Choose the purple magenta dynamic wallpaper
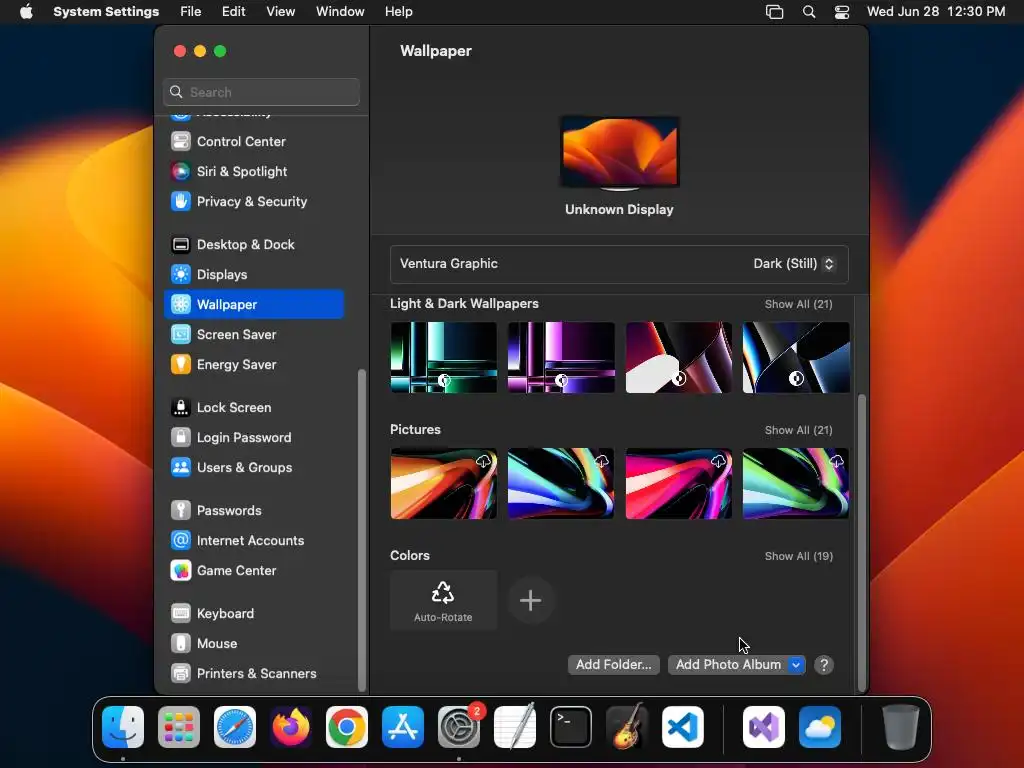Image resolution: width=1024 pixels, height=768 pixels. [x=561, y=357]
